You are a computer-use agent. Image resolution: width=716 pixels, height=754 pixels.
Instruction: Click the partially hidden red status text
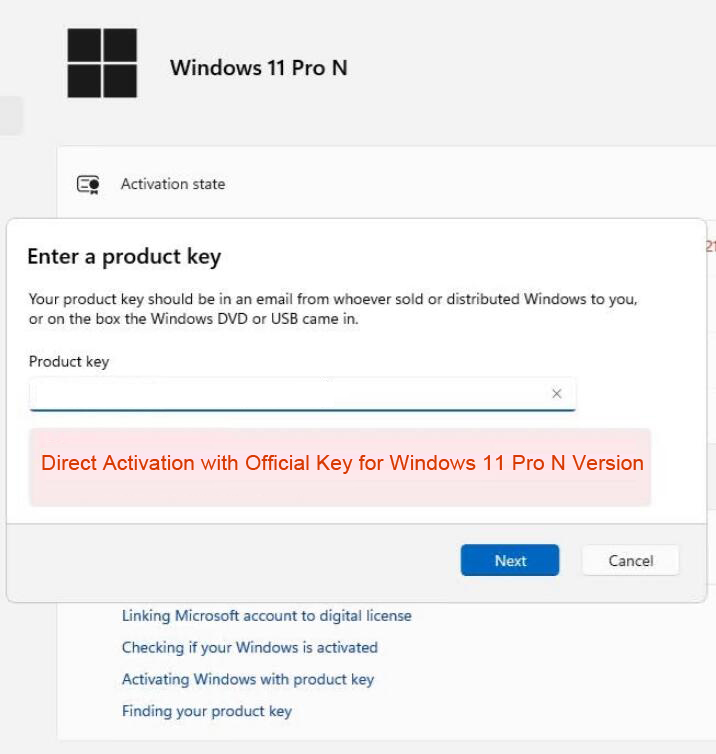click(x=710, y=246)
